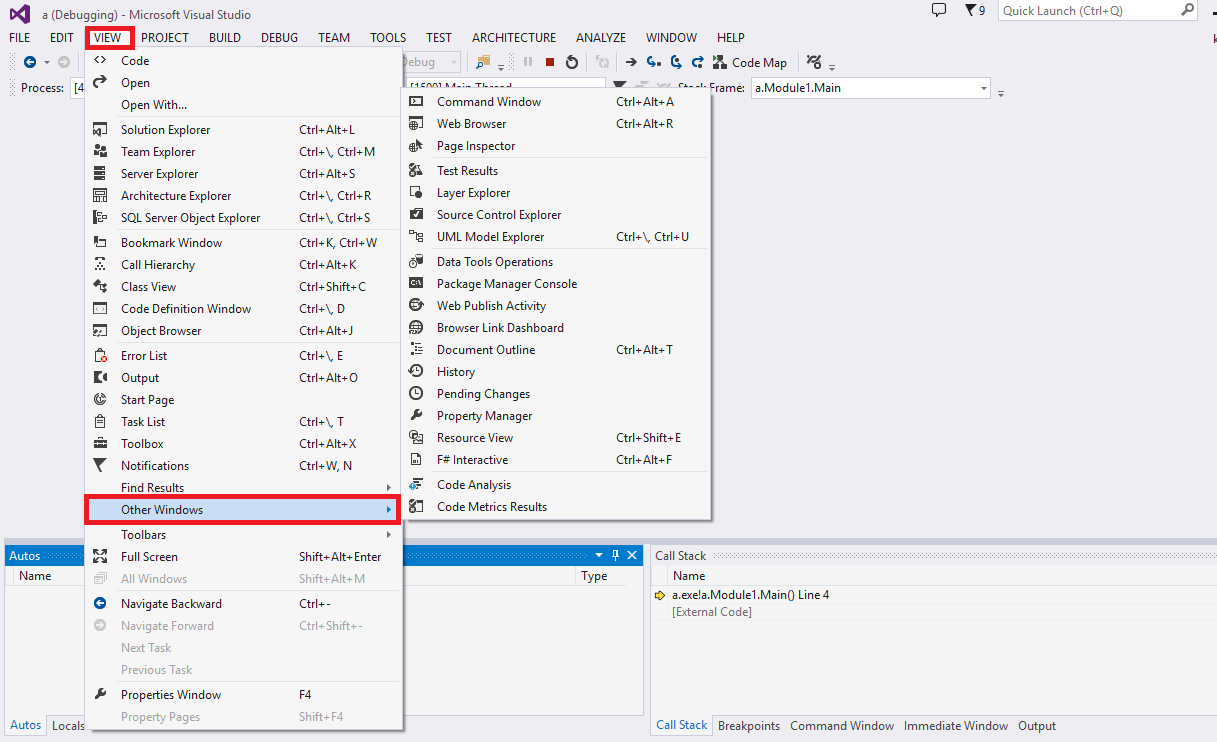The image size is (1217, 742).
Task: Open SQL Server Object Explorer
Action: [243, 218]
